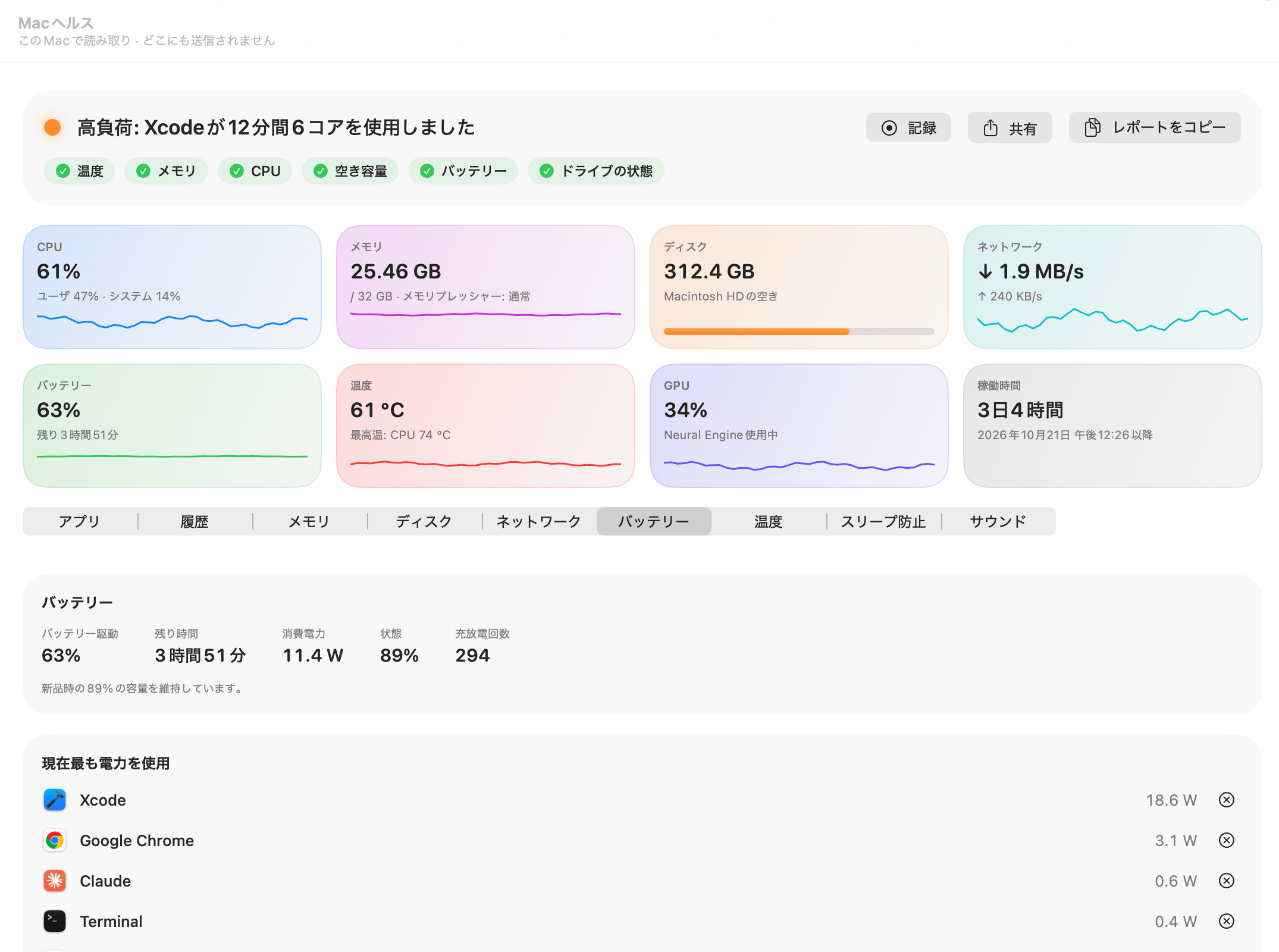Click the バッテリー status chip
Image resolution: width=1279 pixels, height=952 pixels.
[463, 171]
